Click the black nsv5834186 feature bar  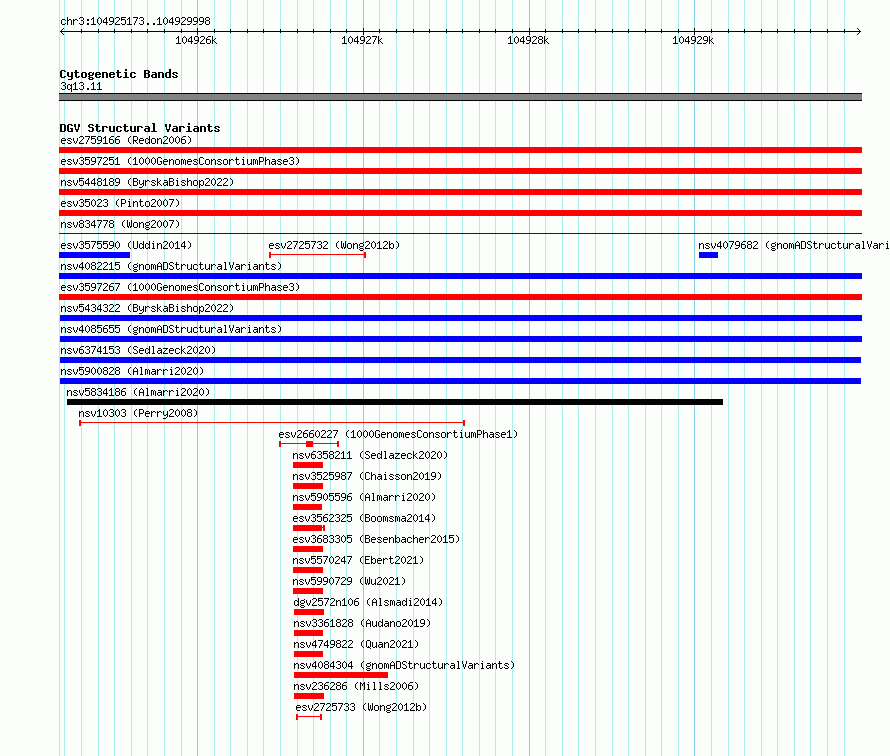pos(395,402)
